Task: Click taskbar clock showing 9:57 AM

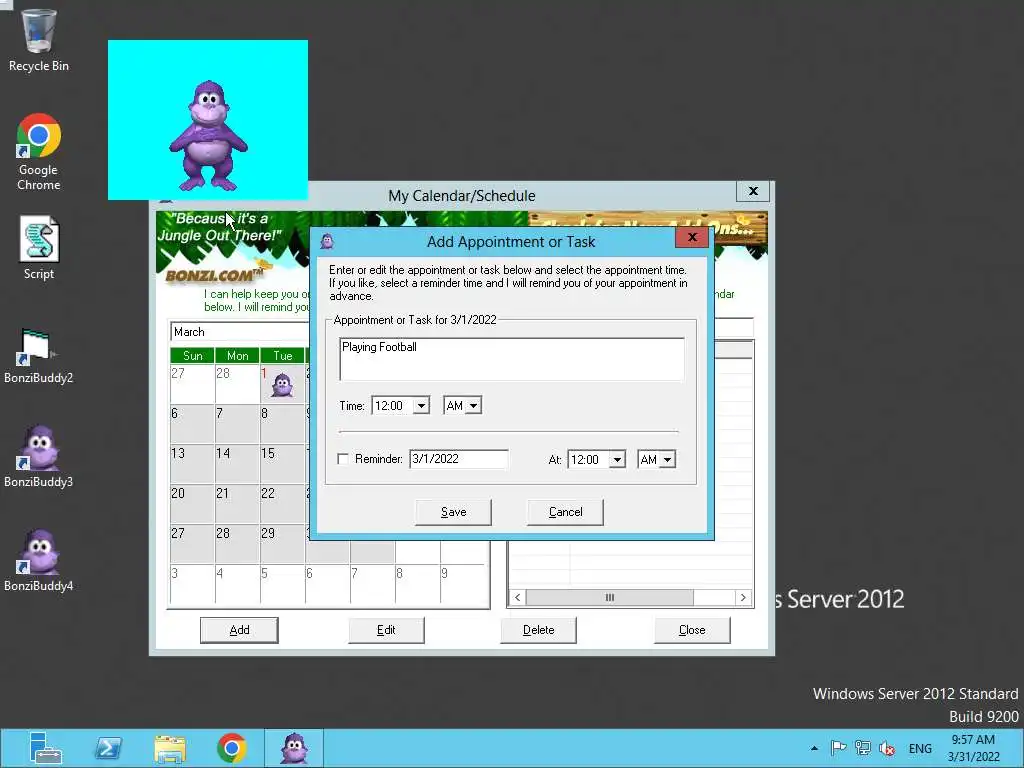Action: tap(973, 748)
